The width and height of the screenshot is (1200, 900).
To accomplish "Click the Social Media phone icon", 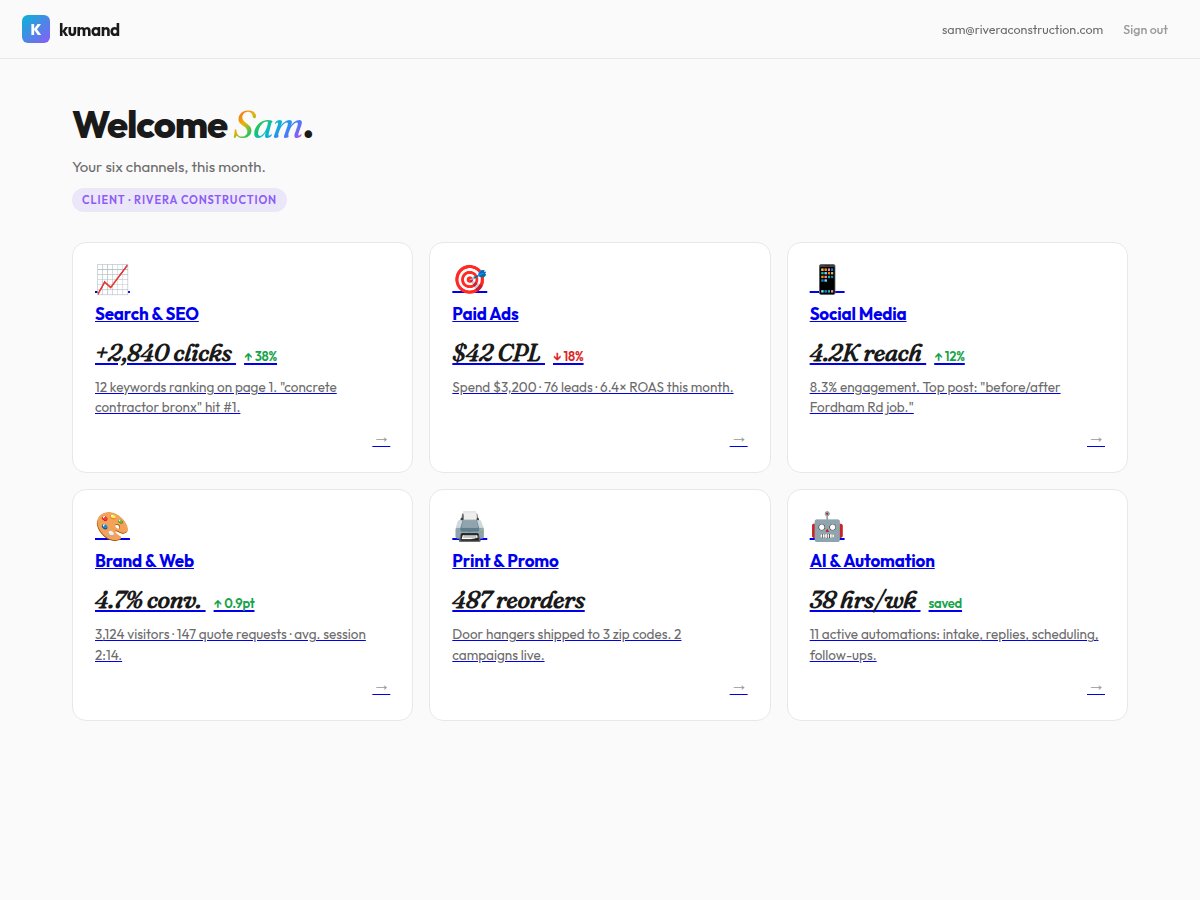I will (x=826, y=279).
